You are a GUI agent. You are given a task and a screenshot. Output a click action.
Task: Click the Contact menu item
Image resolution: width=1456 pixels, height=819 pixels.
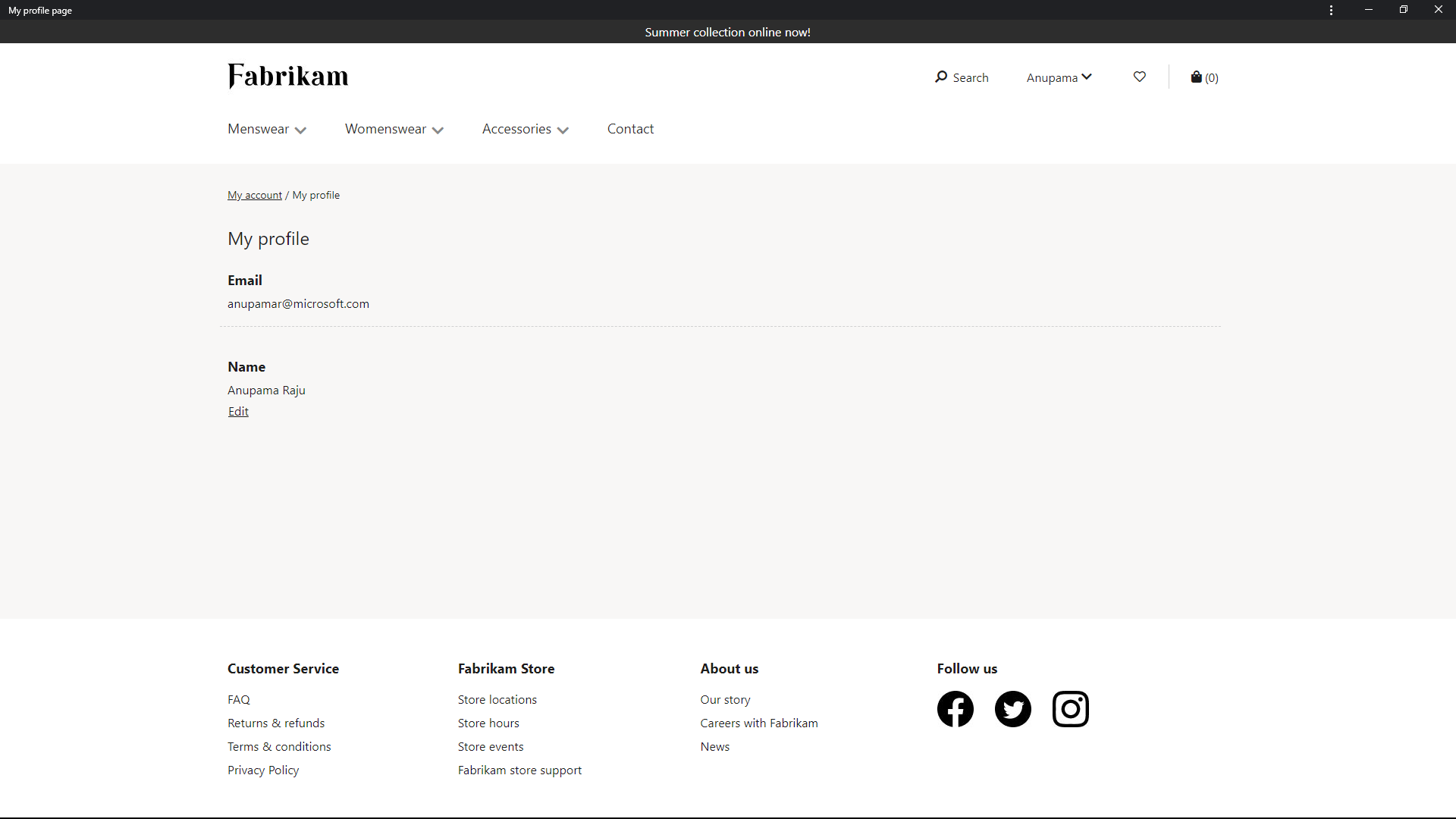(x=631, y=128)
